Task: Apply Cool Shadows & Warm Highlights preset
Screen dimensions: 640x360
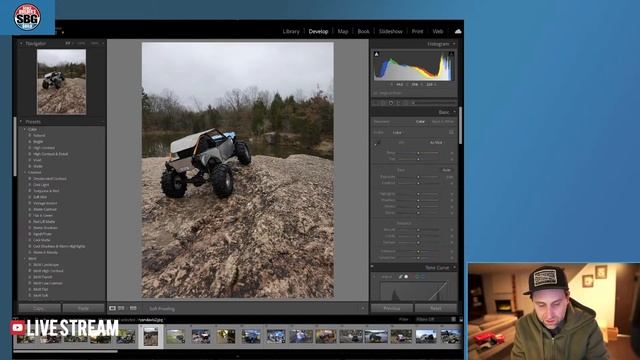Action: click(59, 247)
